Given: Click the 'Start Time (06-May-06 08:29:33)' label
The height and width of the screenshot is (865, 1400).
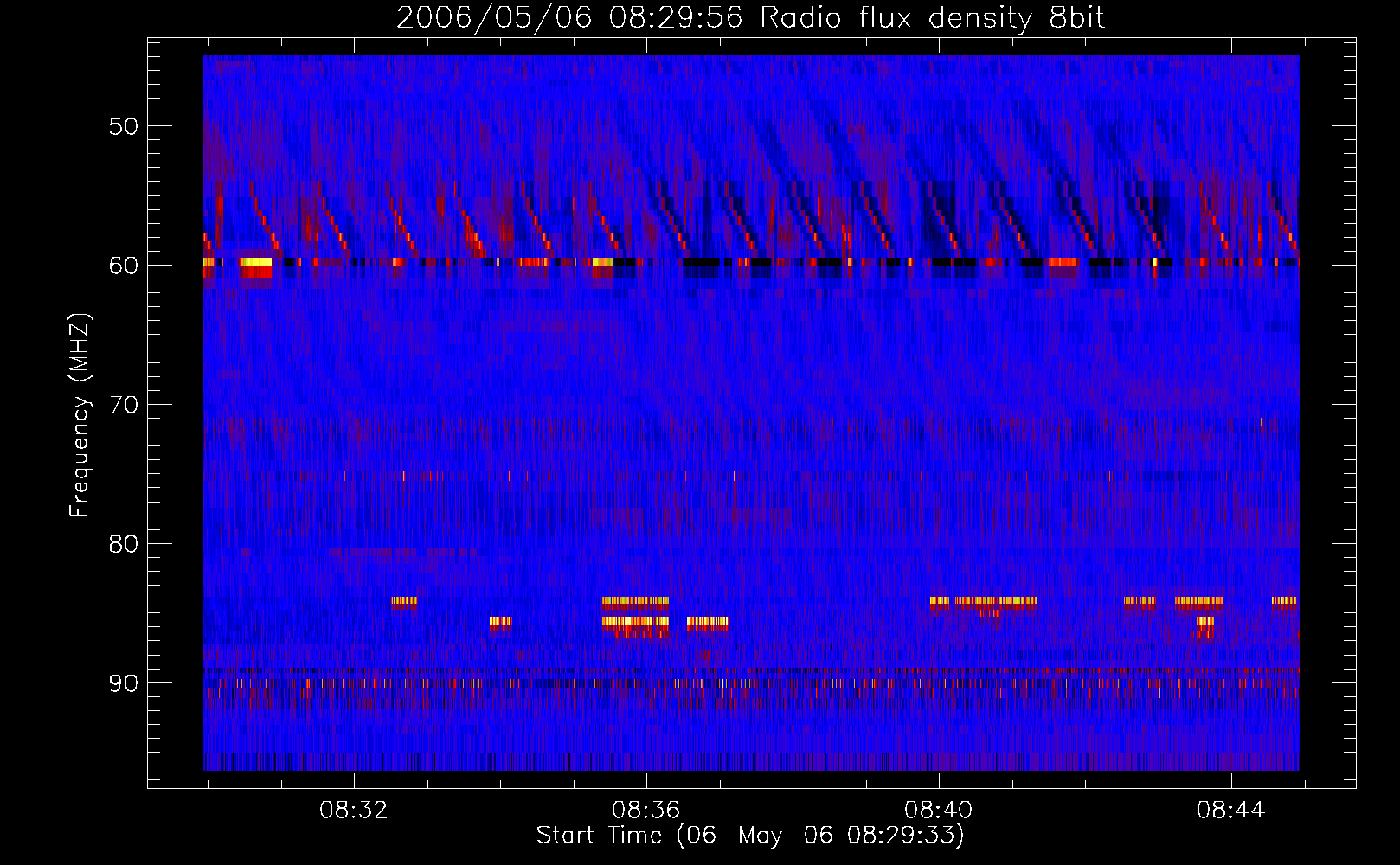Looking at the screenshot, I should point(750,836).
